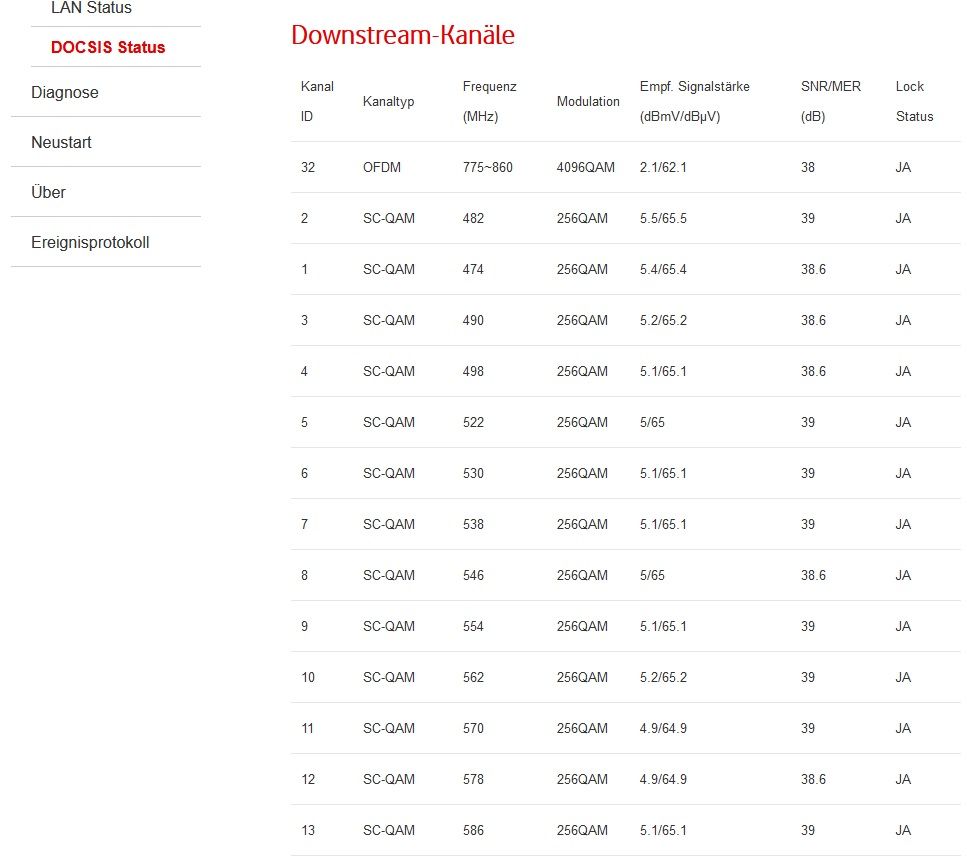The width and height of the screenshot is (967, 858).
Task: Open Ereignisprotokoll in the sidebar
Action: click(x=90, y=242)
